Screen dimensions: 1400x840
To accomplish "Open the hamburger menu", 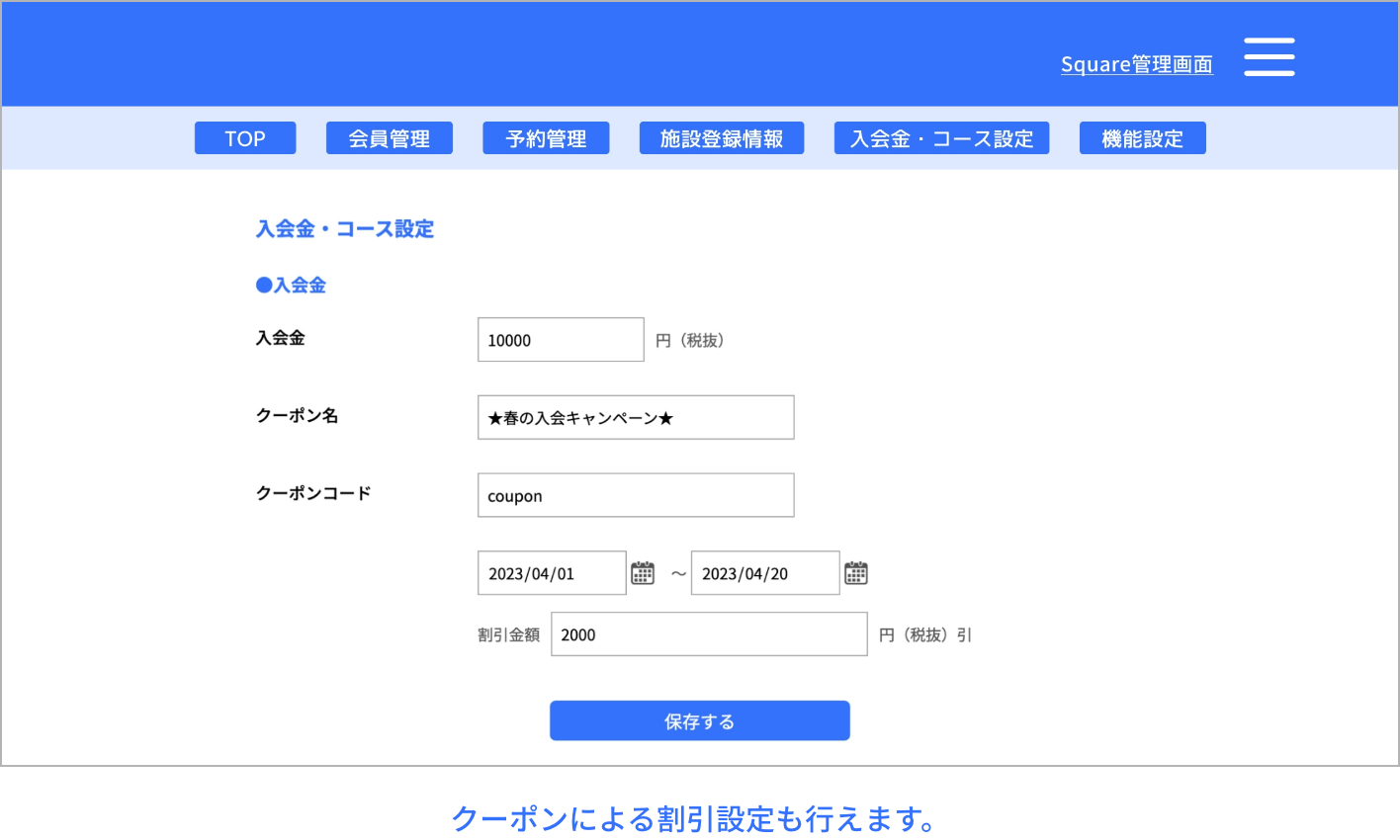I will click(x=1269, y=57).
